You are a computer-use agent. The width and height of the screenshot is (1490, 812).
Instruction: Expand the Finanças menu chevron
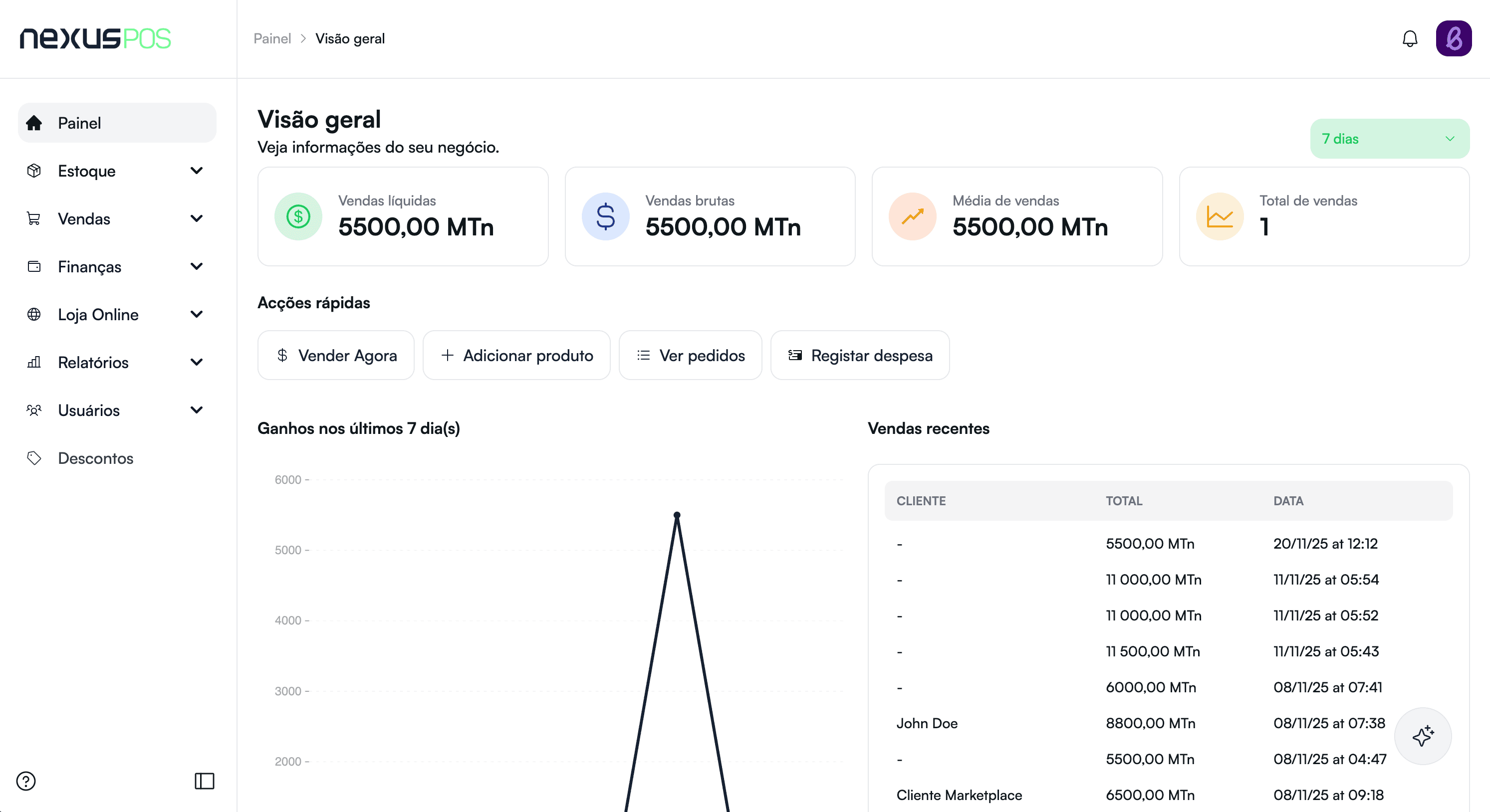[197, 267]
